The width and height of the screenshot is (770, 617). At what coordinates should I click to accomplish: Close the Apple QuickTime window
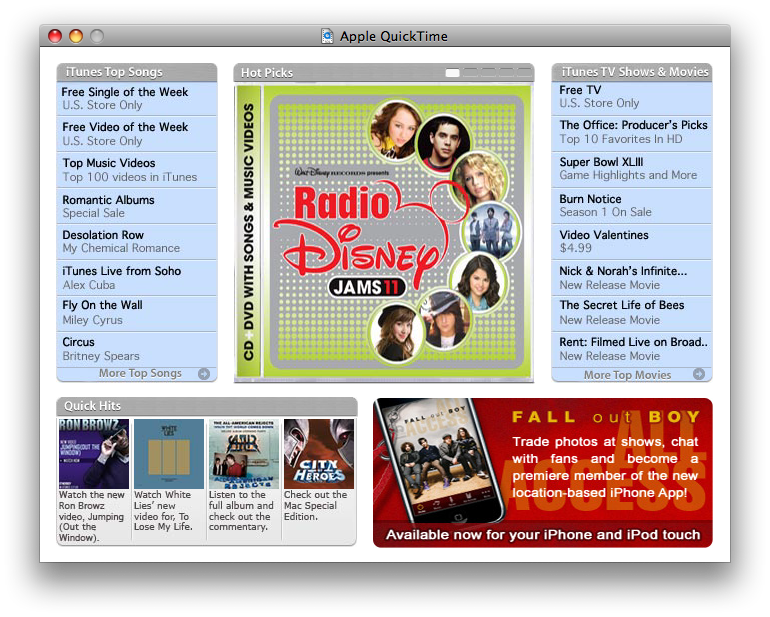point(55,36)
